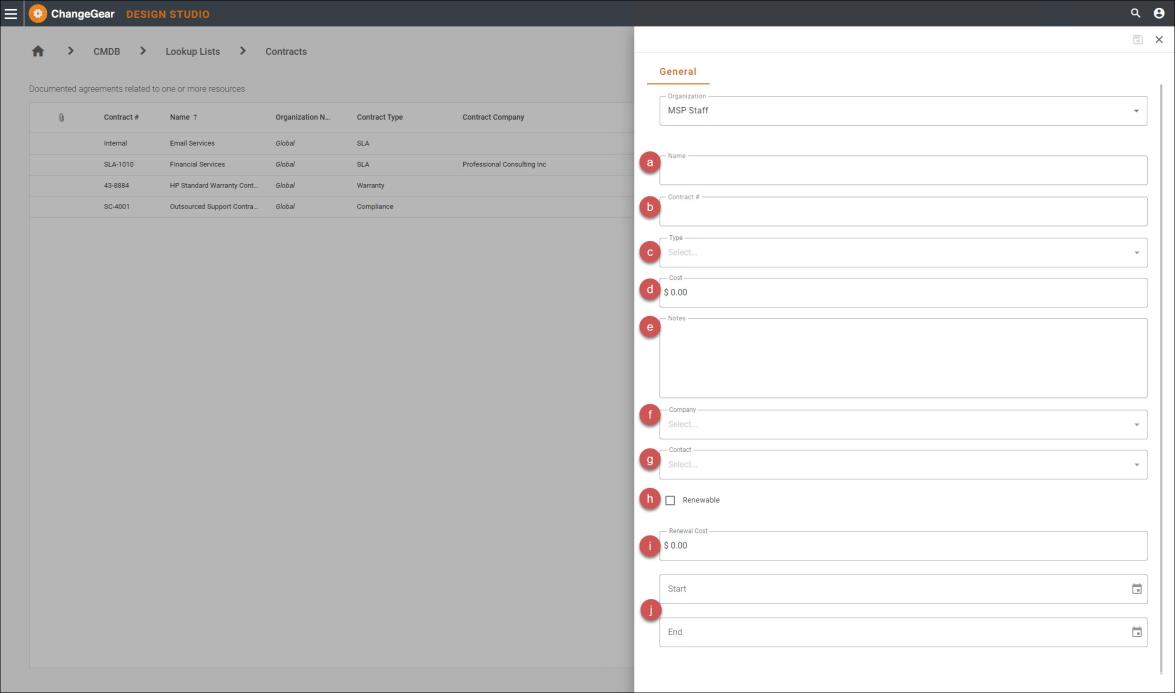1175x693 pixels.
Task: Click in the Name input field
Action: click(902, 172)
